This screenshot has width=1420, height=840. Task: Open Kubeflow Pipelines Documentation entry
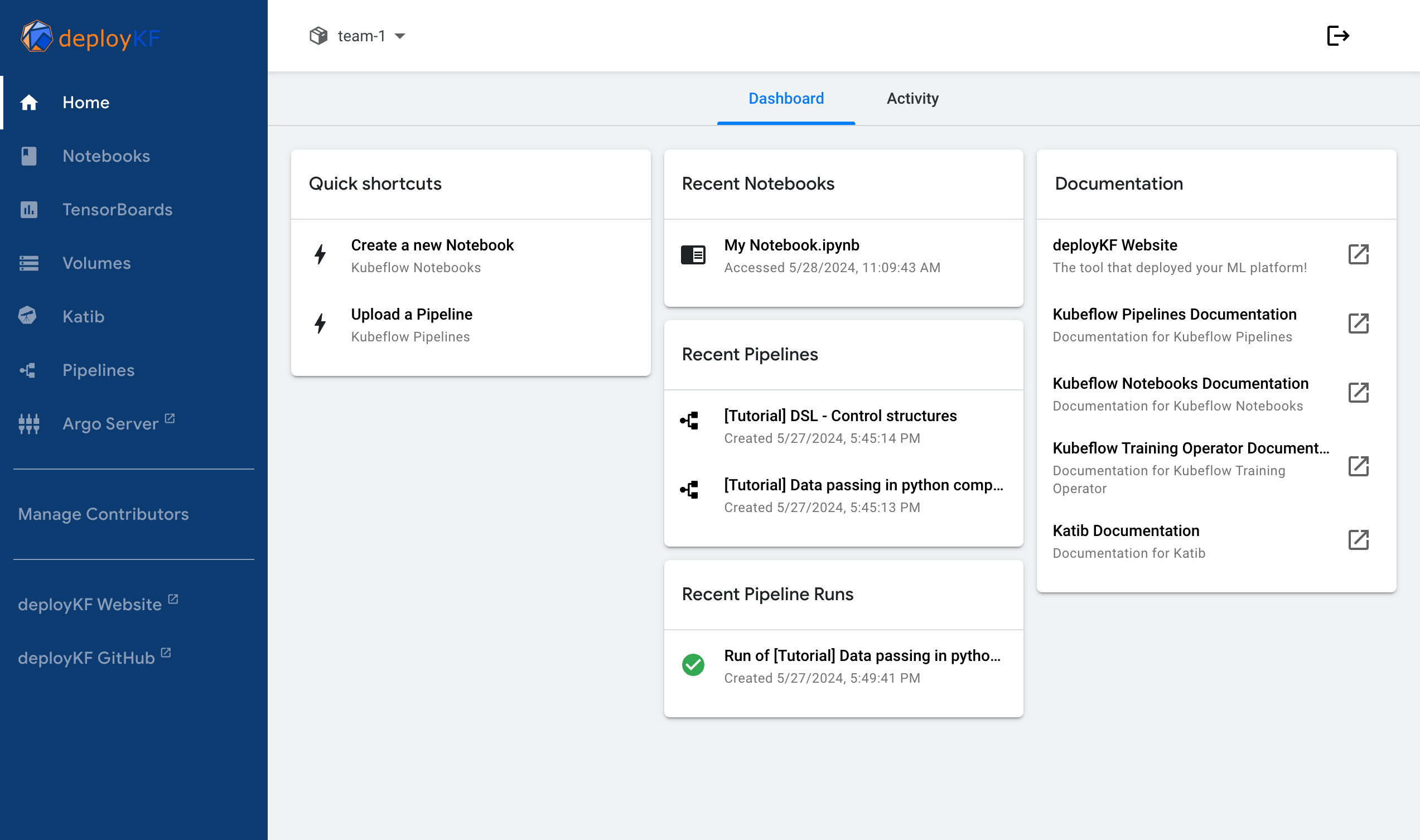coord(1216,324)
